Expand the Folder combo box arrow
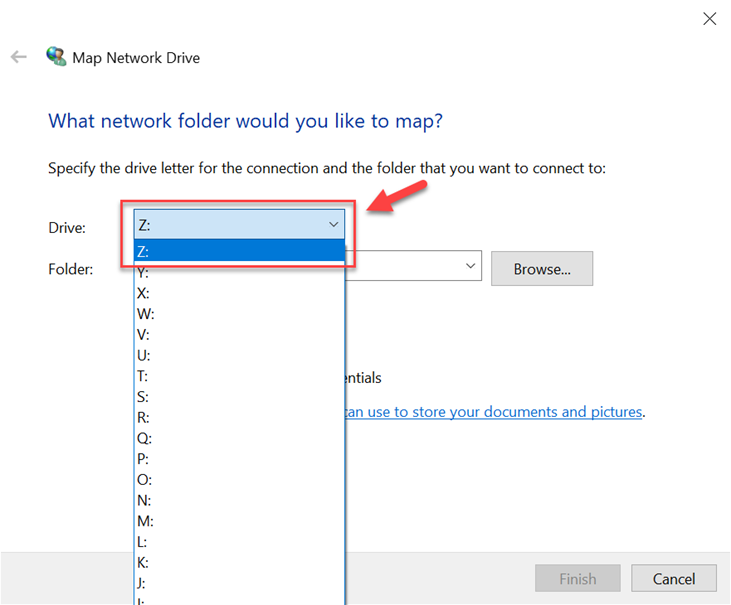Image resolution: width=731 pixels, height=605 pixels. click(470, 266)
